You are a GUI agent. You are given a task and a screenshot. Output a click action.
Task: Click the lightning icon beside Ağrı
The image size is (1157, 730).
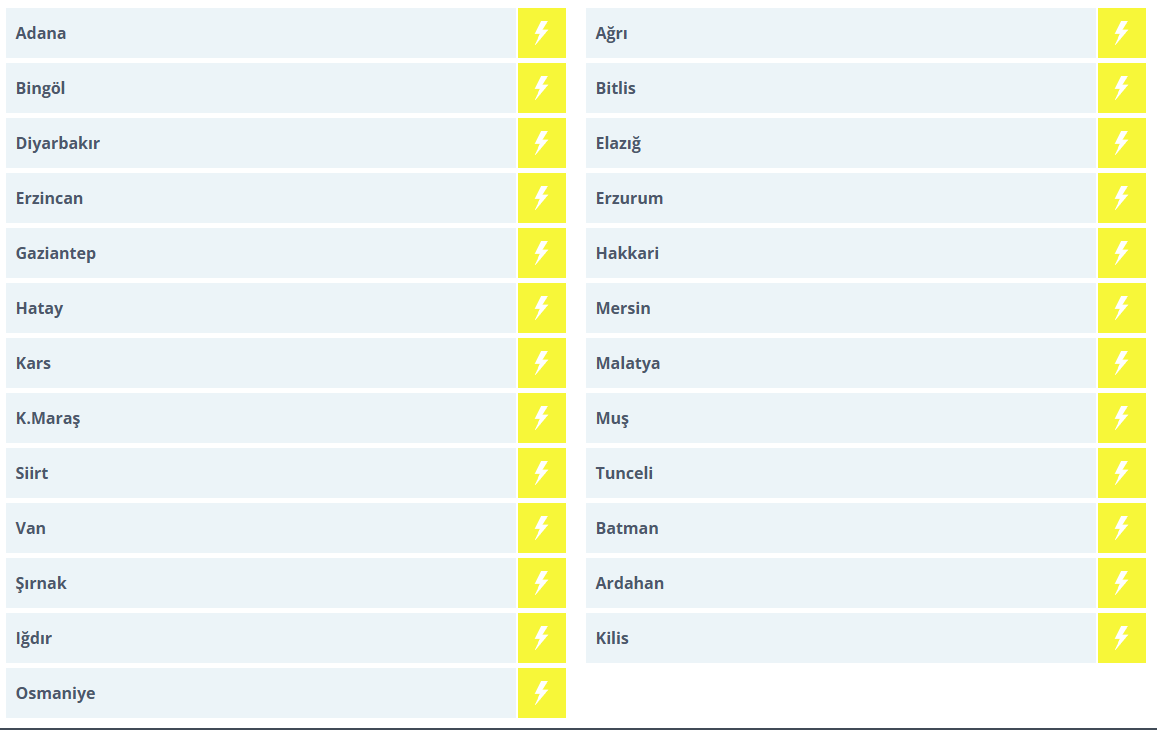click(1121, 33)
